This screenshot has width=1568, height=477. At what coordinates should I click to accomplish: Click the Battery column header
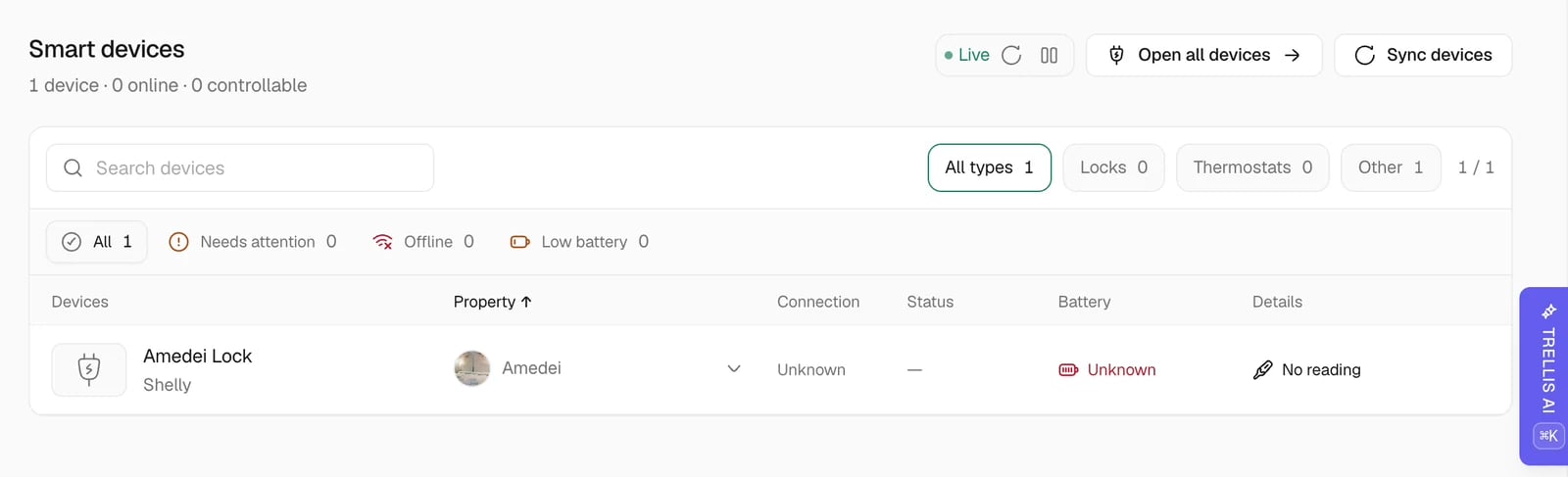pos(1084,302)
